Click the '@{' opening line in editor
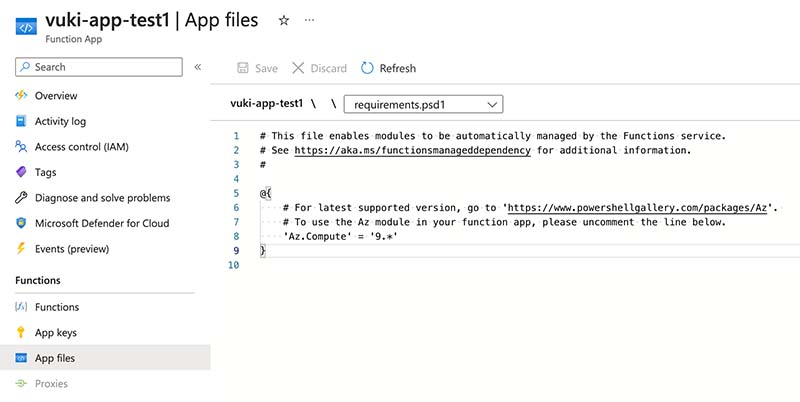 [x=265, y=193]
